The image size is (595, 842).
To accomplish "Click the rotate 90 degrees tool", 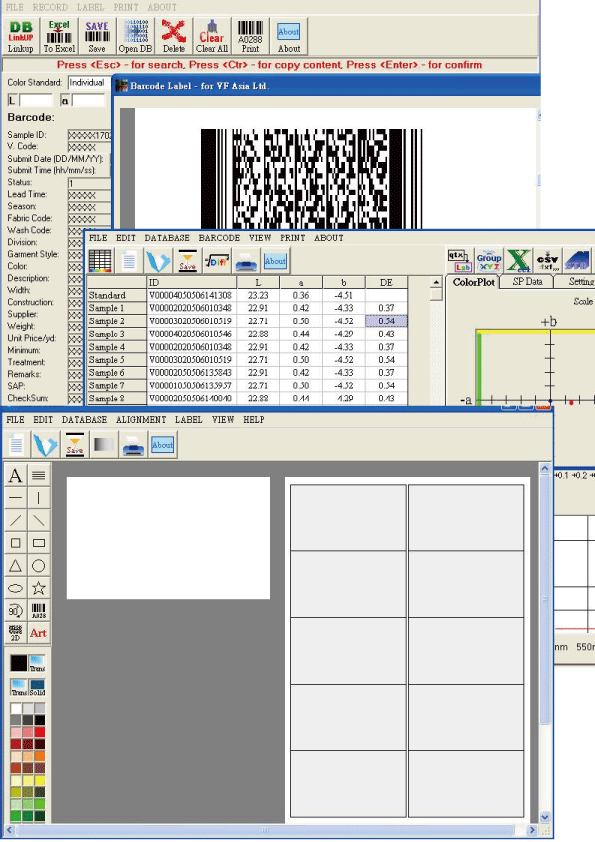I will 16,611.
